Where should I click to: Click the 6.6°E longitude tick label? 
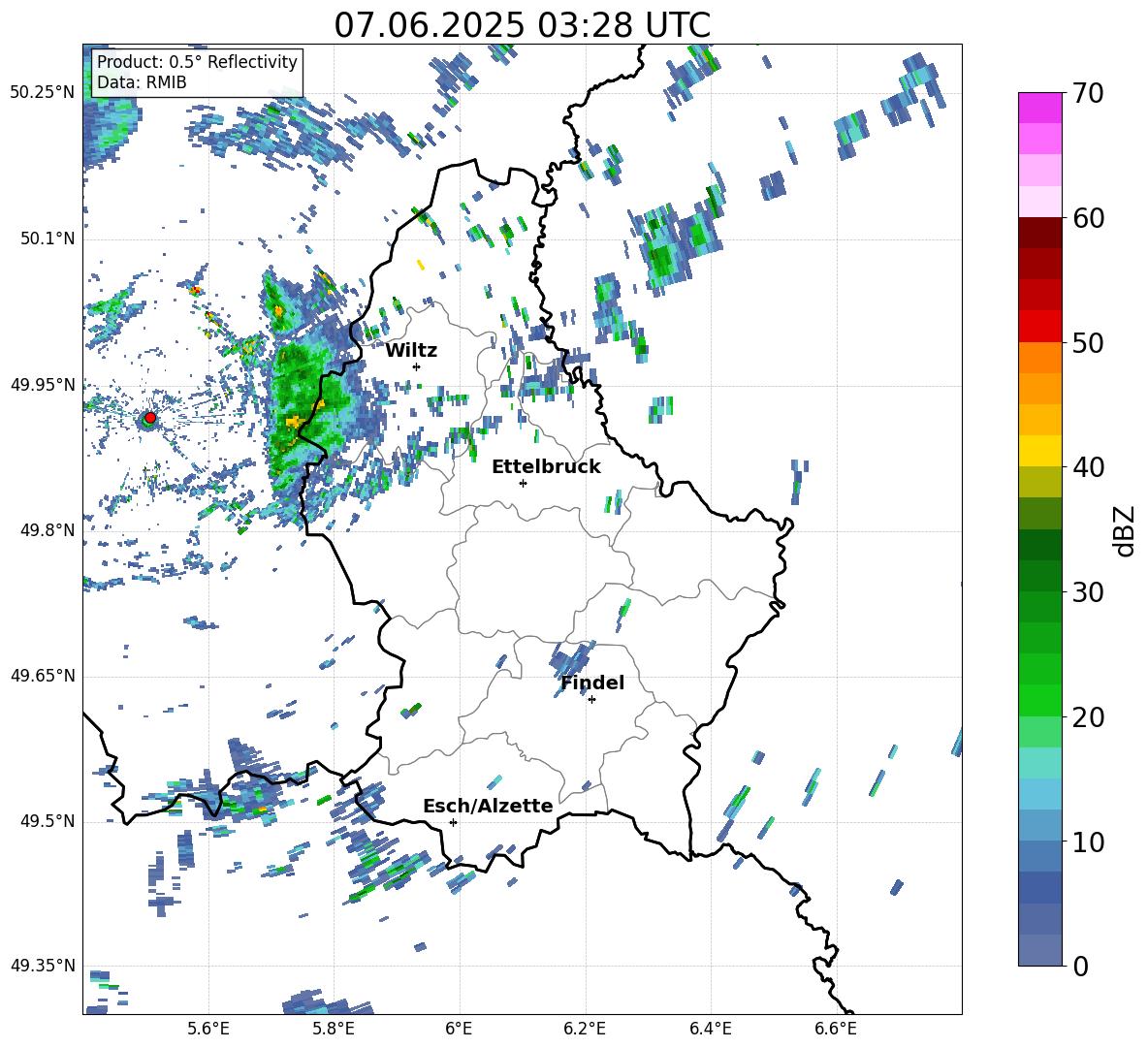tap(836, 1029)
